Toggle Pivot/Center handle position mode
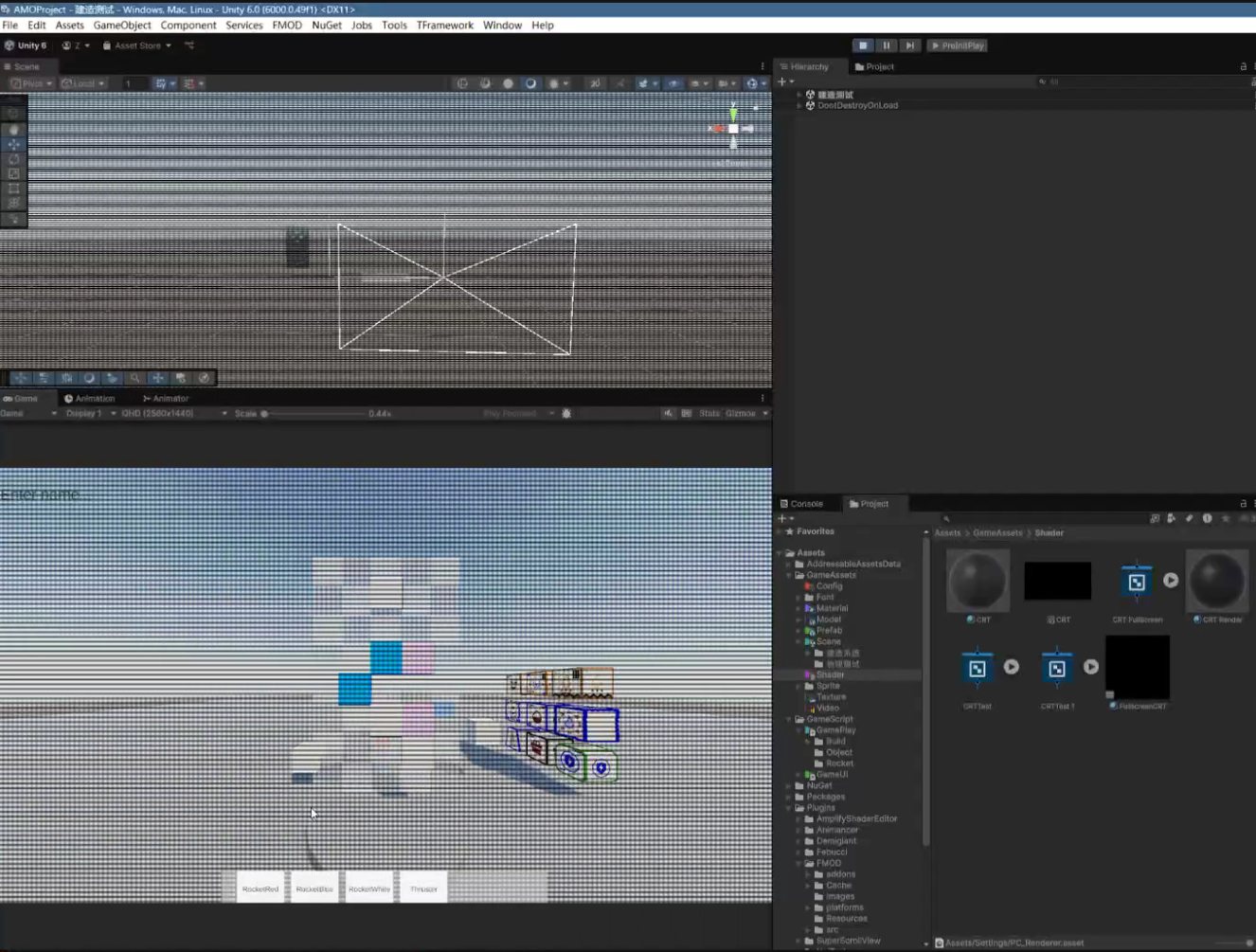Screen dimensions: 1256x952 pos(31,83)
